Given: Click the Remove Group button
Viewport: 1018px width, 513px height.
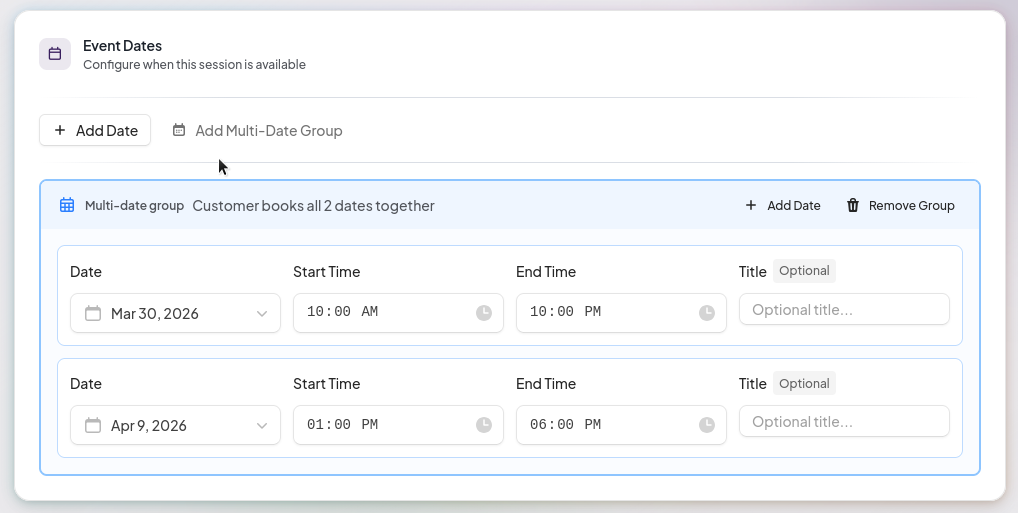Looking at the screenshot, I should (900, 205).
